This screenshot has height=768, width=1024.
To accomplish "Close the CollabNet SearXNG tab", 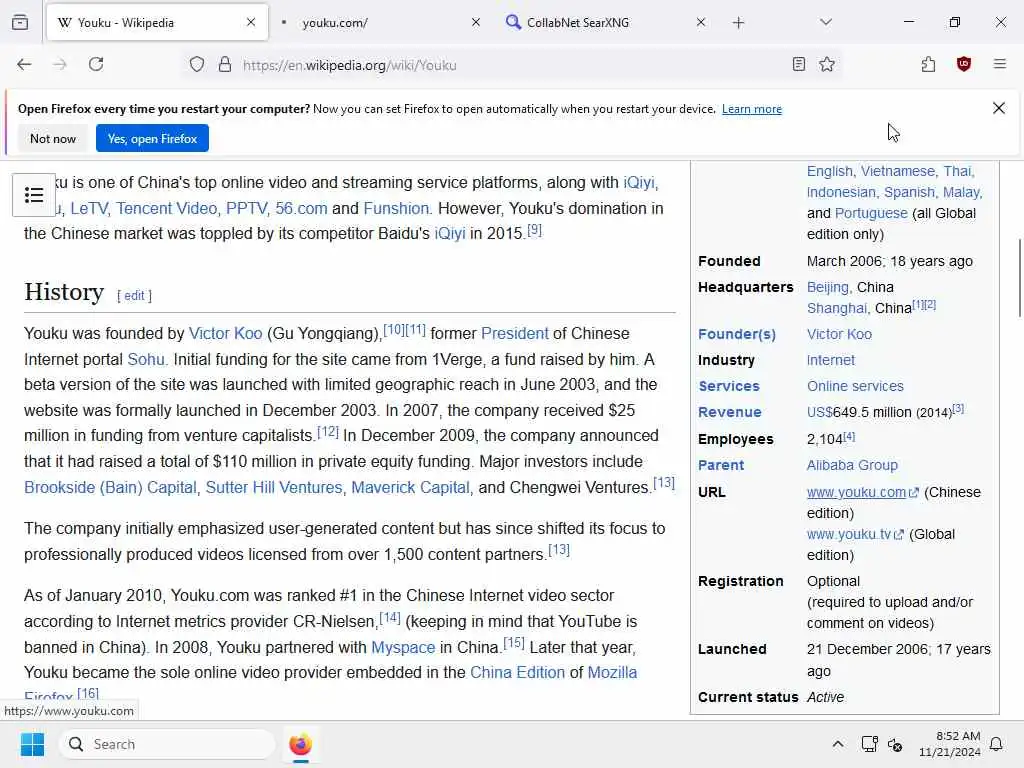I will tap(701, 22).
